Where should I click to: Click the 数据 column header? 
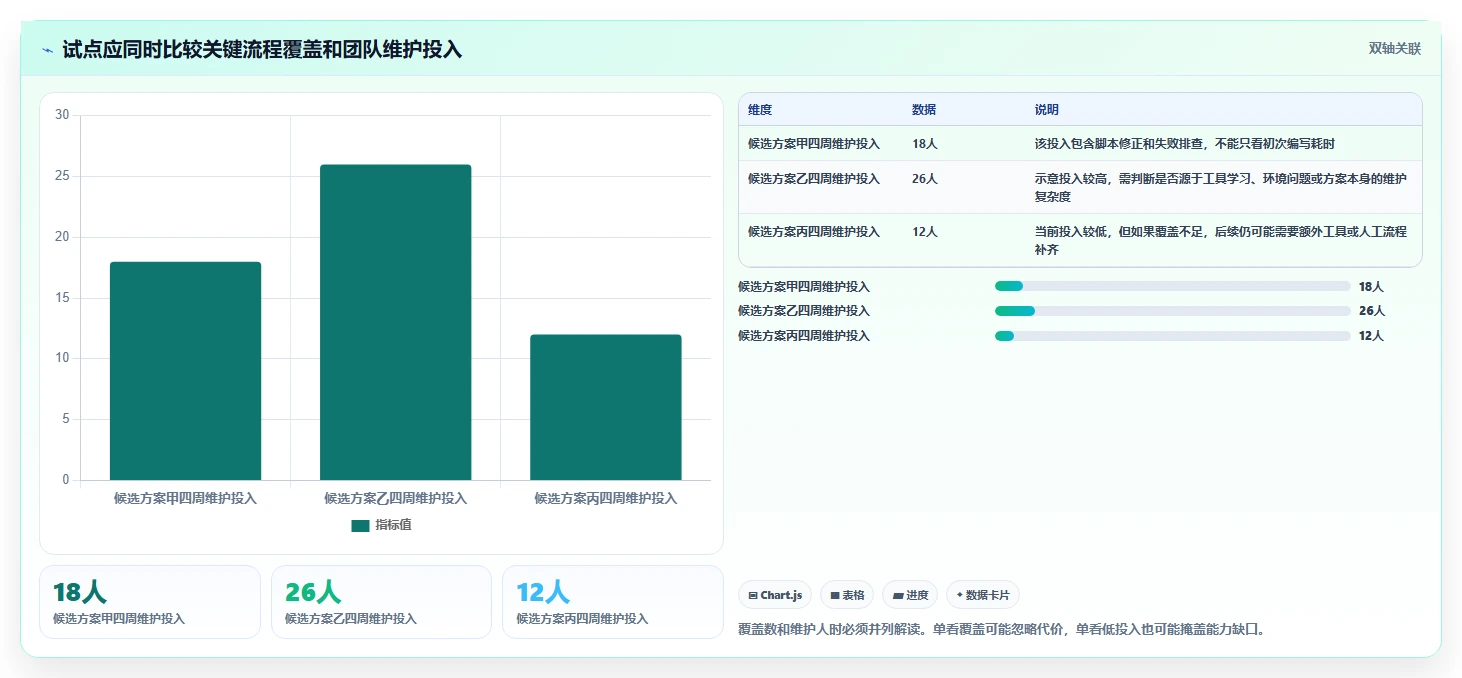924,110
